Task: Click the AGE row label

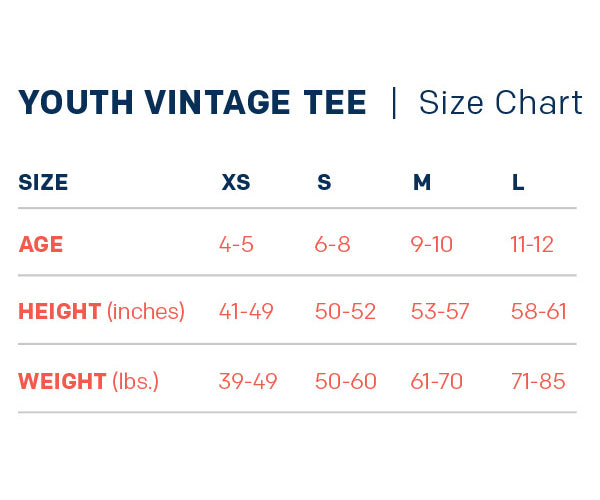Action: [x=41, y=245]
